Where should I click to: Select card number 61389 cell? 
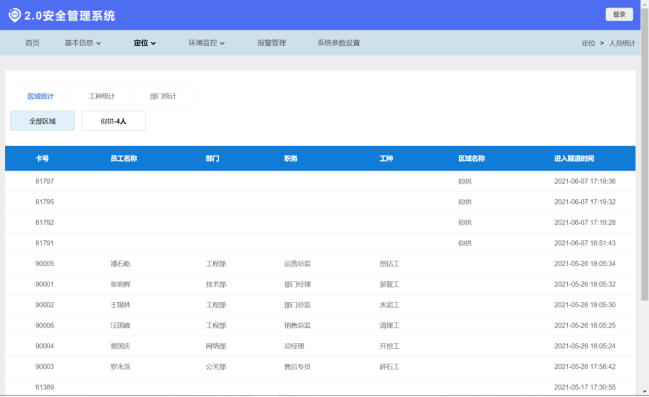pos(45,387)
